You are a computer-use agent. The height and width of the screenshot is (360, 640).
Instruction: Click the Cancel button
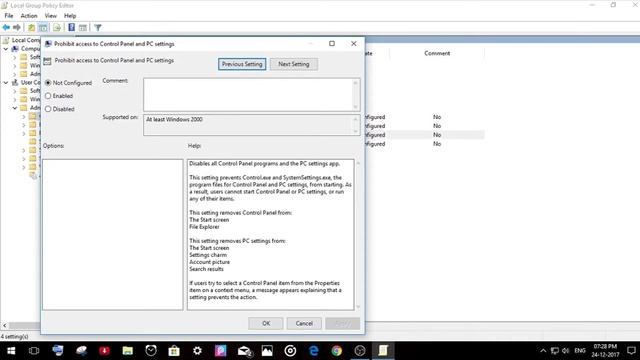[x=304, y=323]
